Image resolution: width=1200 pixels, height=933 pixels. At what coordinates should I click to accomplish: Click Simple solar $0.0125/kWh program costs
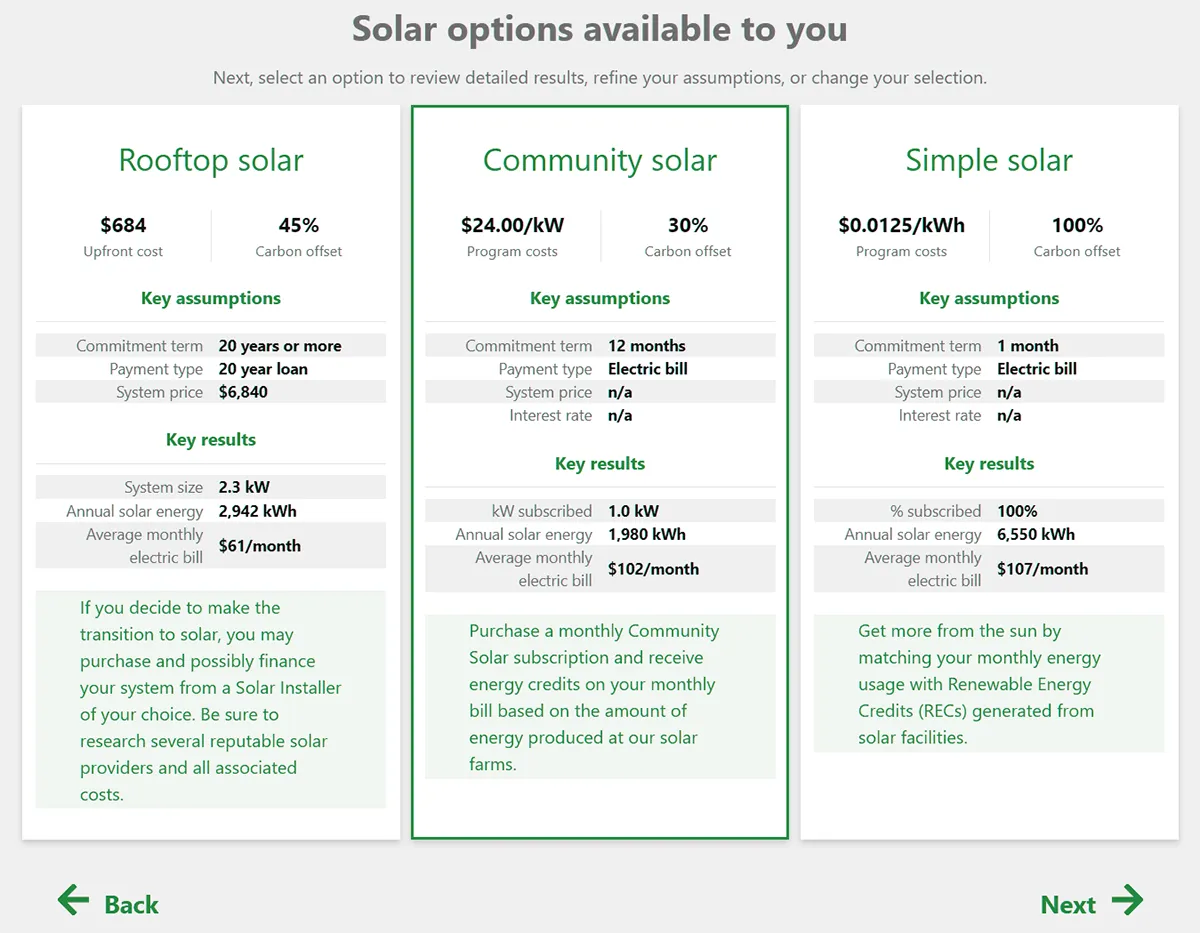point(901,226)
